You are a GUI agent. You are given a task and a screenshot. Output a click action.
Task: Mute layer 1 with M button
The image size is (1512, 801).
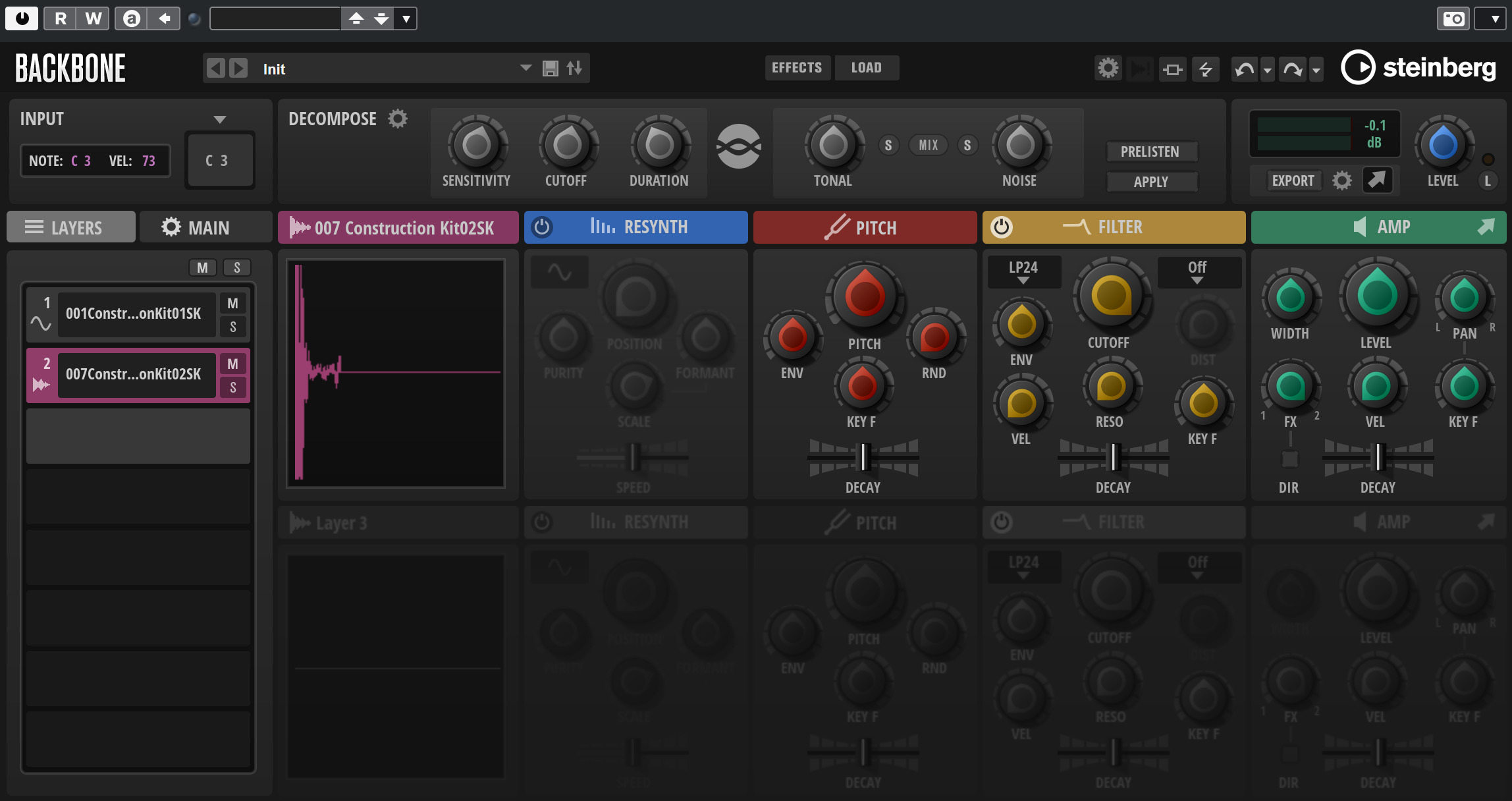232,304
